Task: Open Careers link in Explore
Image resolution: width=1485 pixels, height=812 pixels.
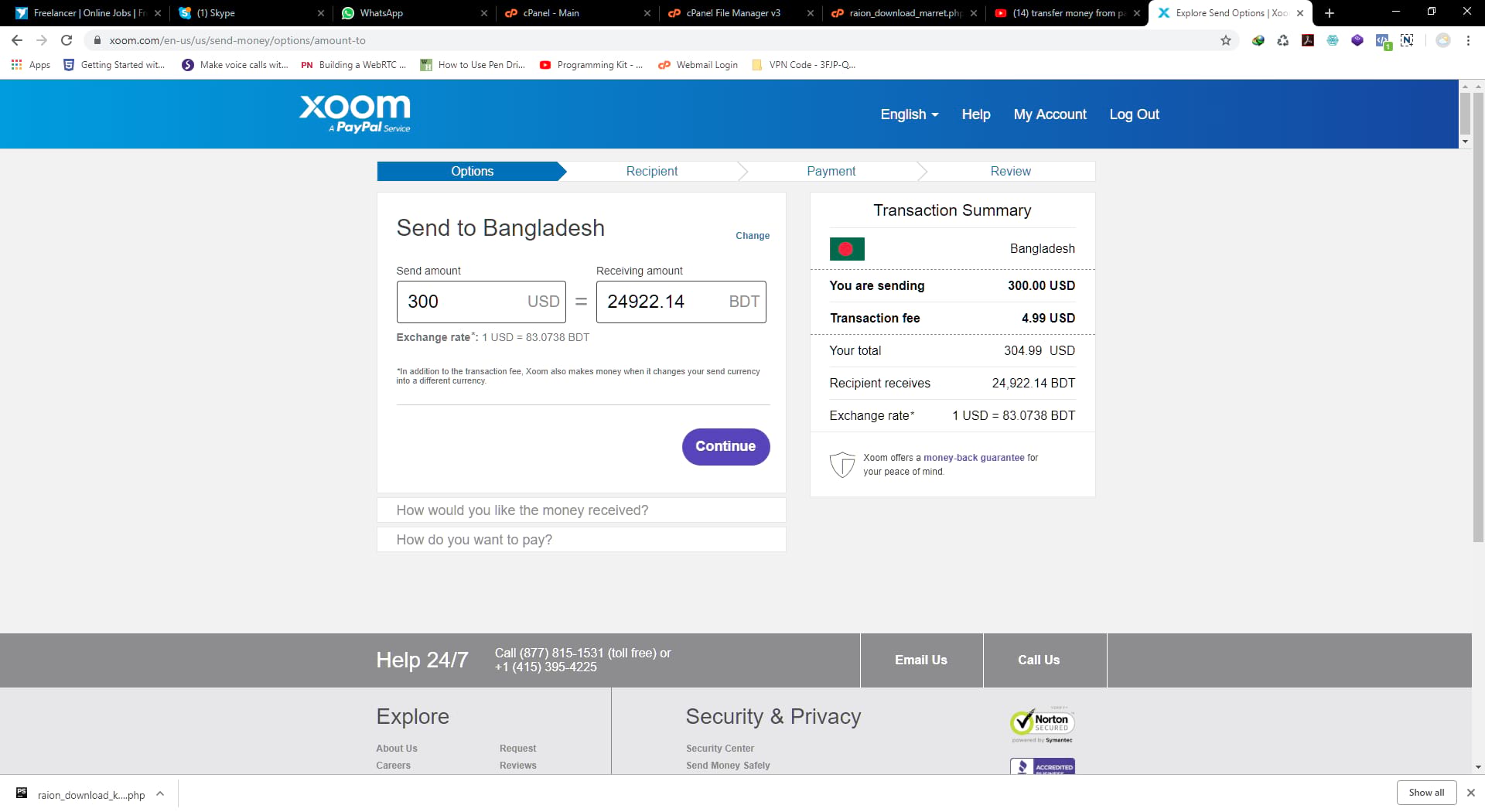Action: pyautogui.click(x=394, y=766)
